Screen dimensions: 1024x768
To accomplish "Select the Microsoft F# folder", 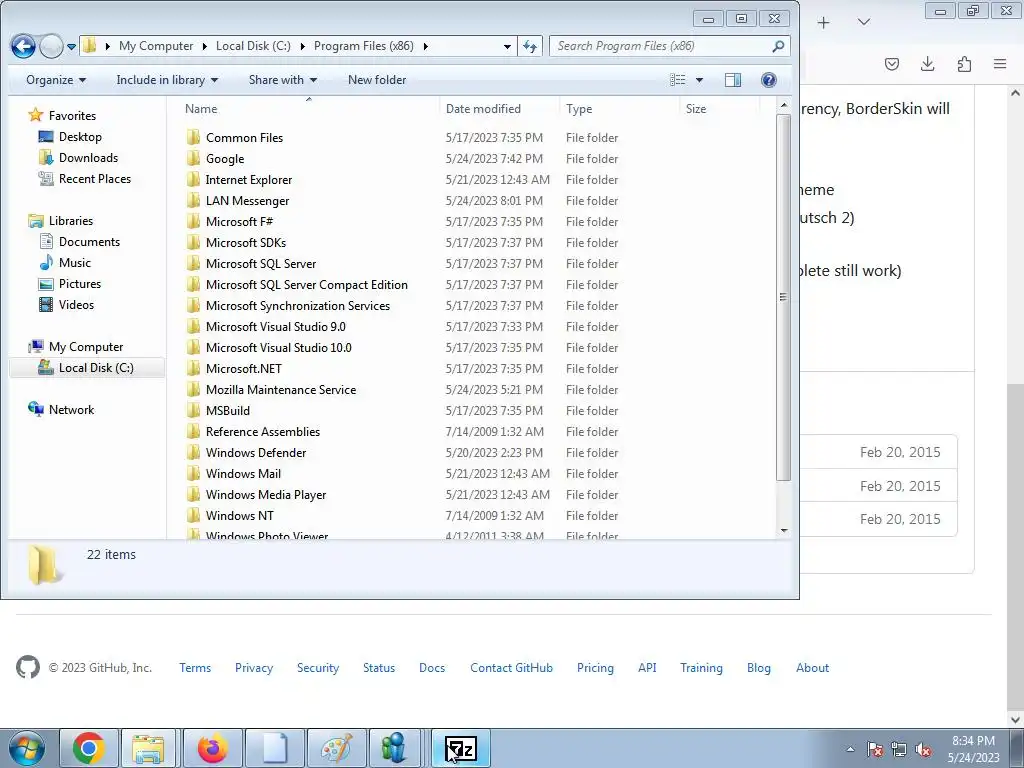I will [239, 221].
